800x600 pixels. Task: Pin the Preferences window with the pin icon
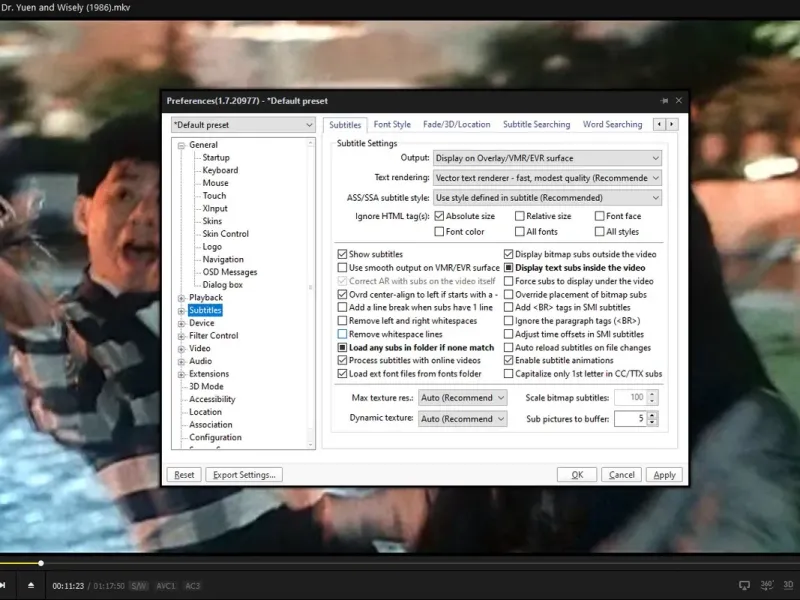(664, 101)
